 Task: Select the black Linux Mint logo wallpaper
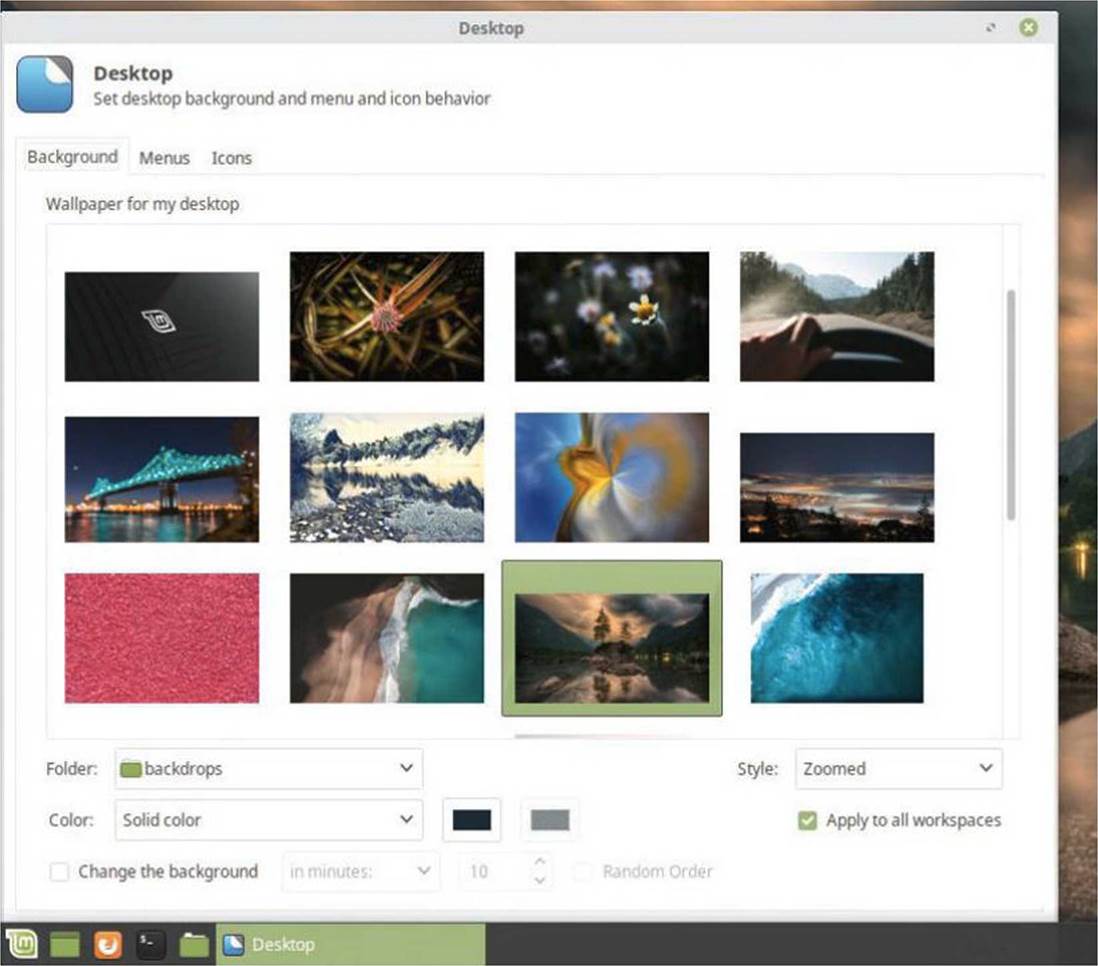pyautogui.click(x=162, y=326)
